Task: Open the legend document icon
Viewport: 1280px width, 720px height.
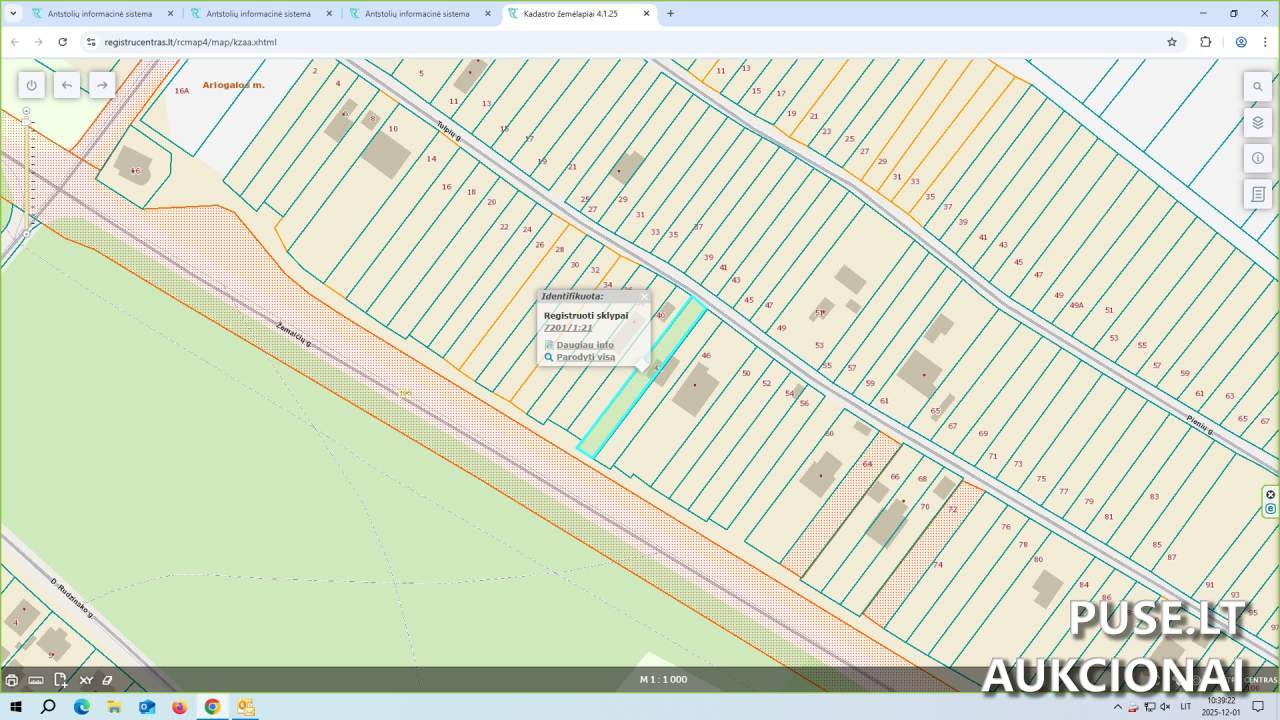Action: (1258, 194)
